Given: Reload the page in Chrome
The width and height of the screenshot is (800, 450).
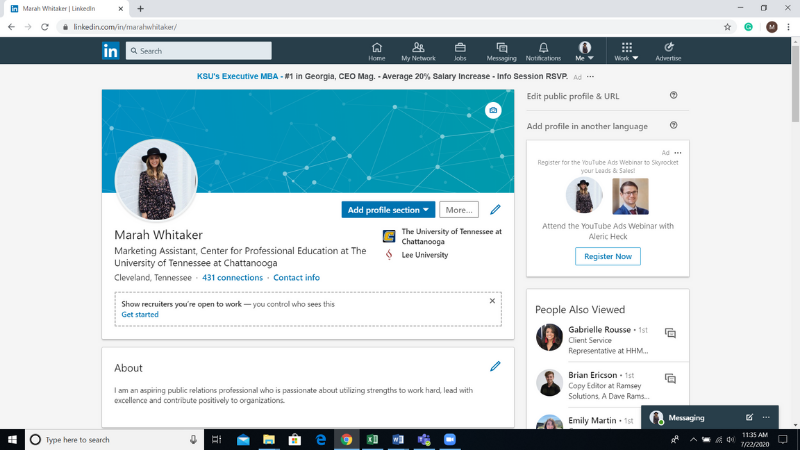Looking at the screenshot, I should (45, 27).
